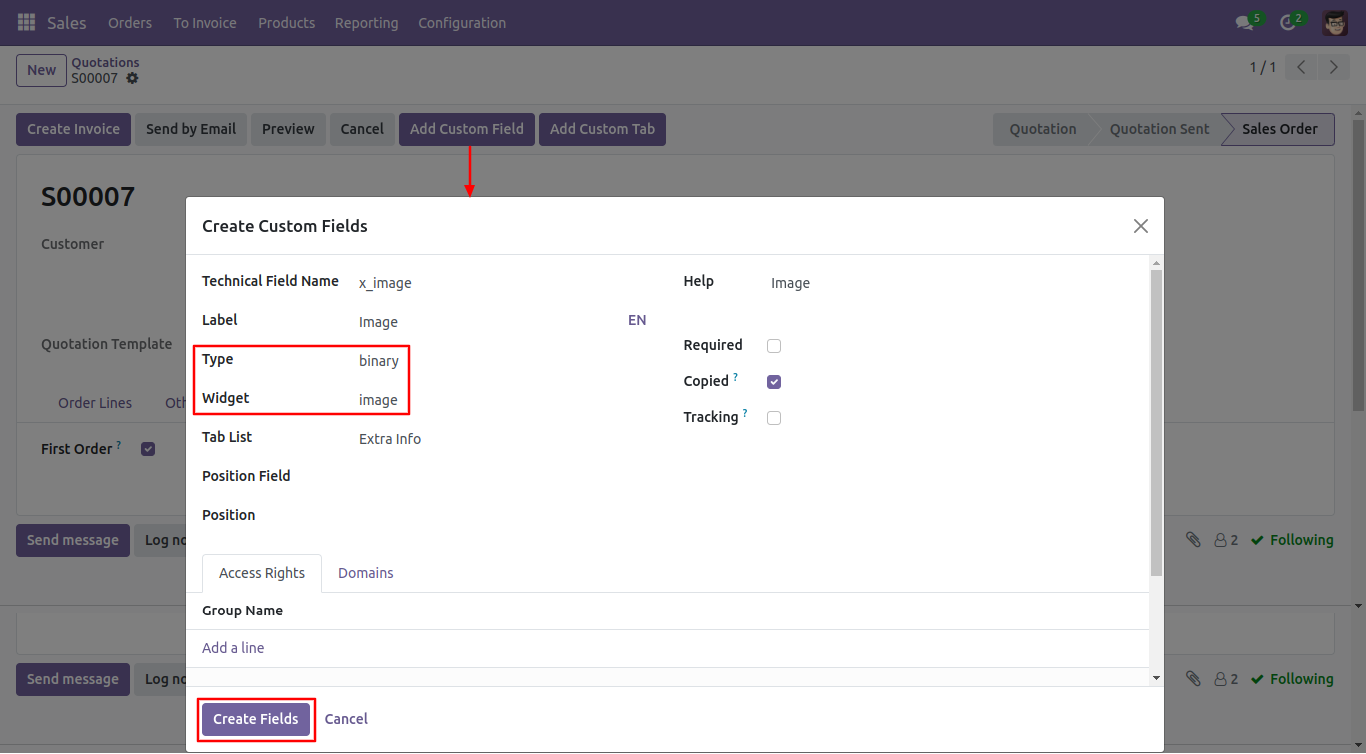Switch to the Domains tab
The width and height of the screenshot is (1366, 754).
tap(366, 573)
